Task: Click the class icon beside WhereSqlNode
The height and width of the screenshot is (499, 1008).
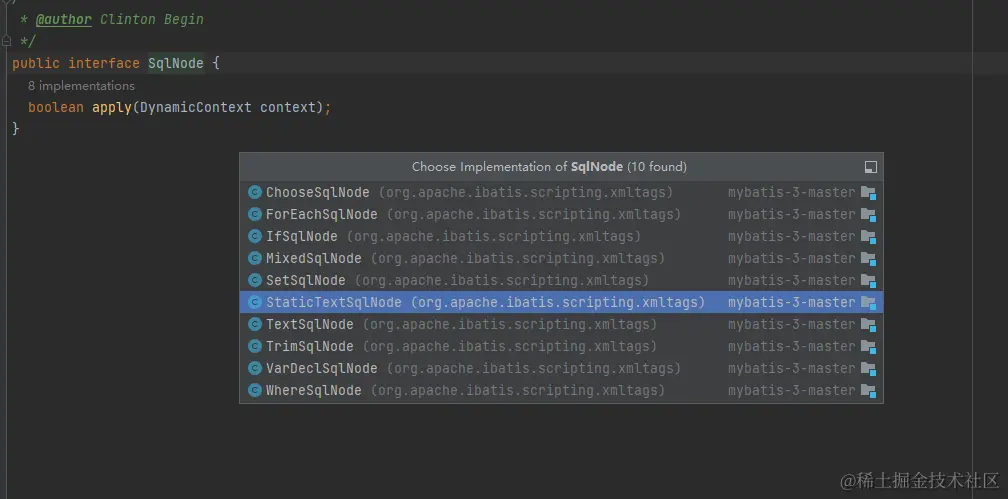Action: click(255, 390)
